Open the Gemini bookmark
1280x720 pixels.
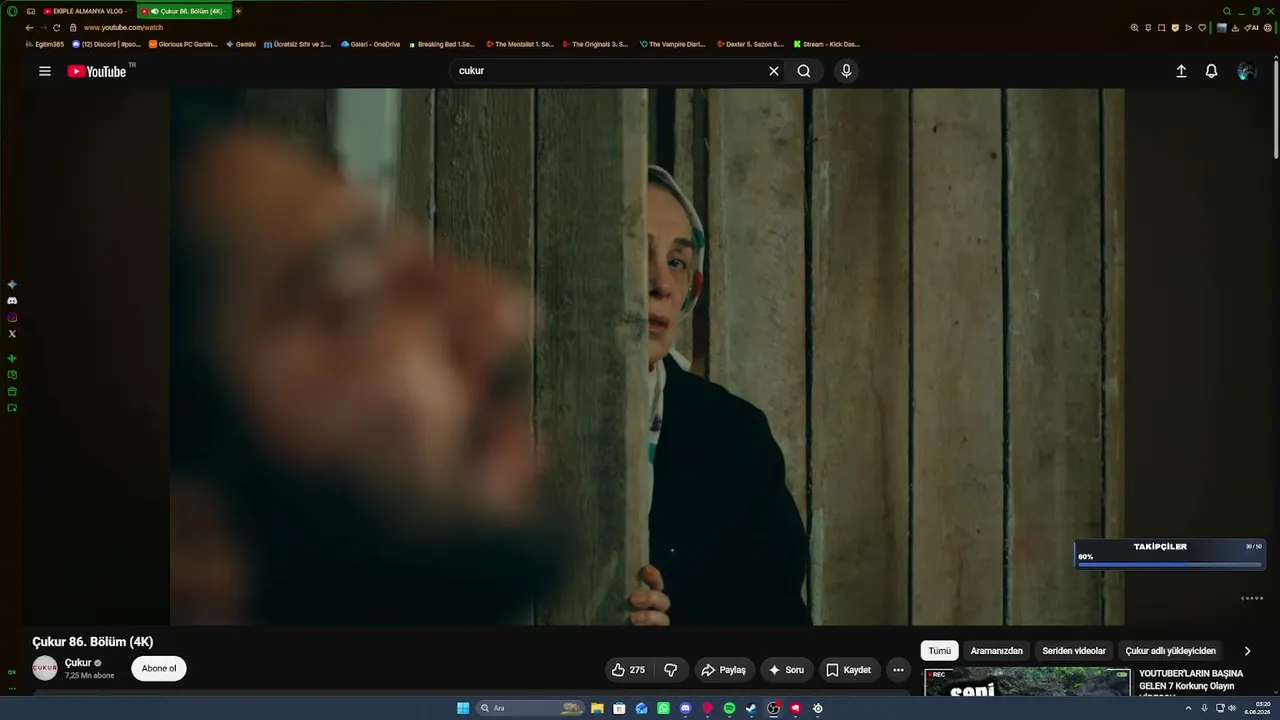241,44
